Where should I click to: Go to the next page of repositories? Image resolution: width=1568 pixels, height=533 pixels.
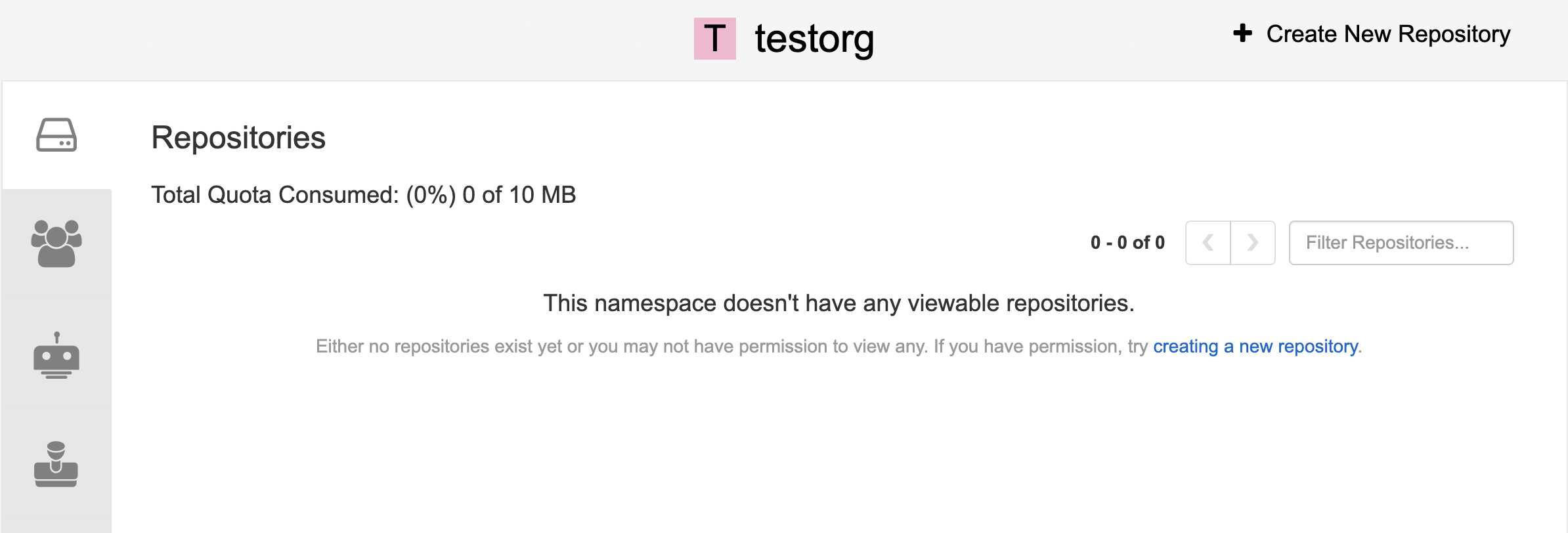click(x=1253, y=243)
